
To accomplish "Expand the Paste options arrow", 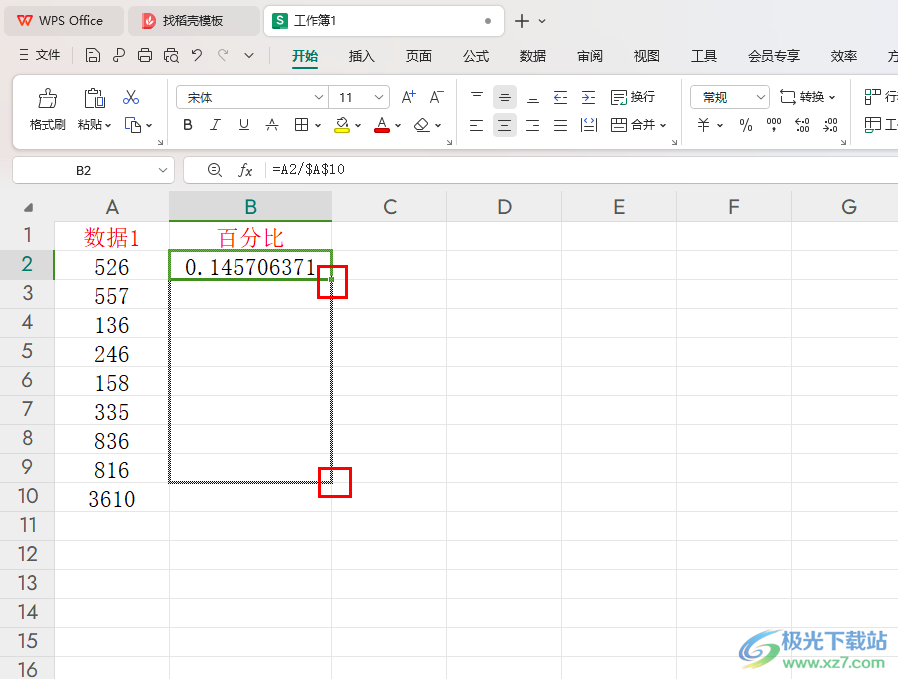I will (108, 125).
